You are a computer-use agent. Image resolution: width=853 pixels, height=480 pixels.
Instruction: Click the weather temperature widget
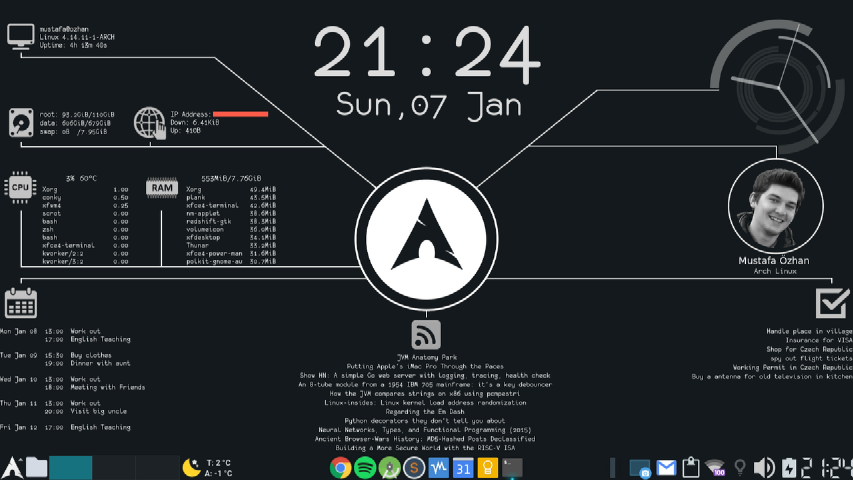208,467
